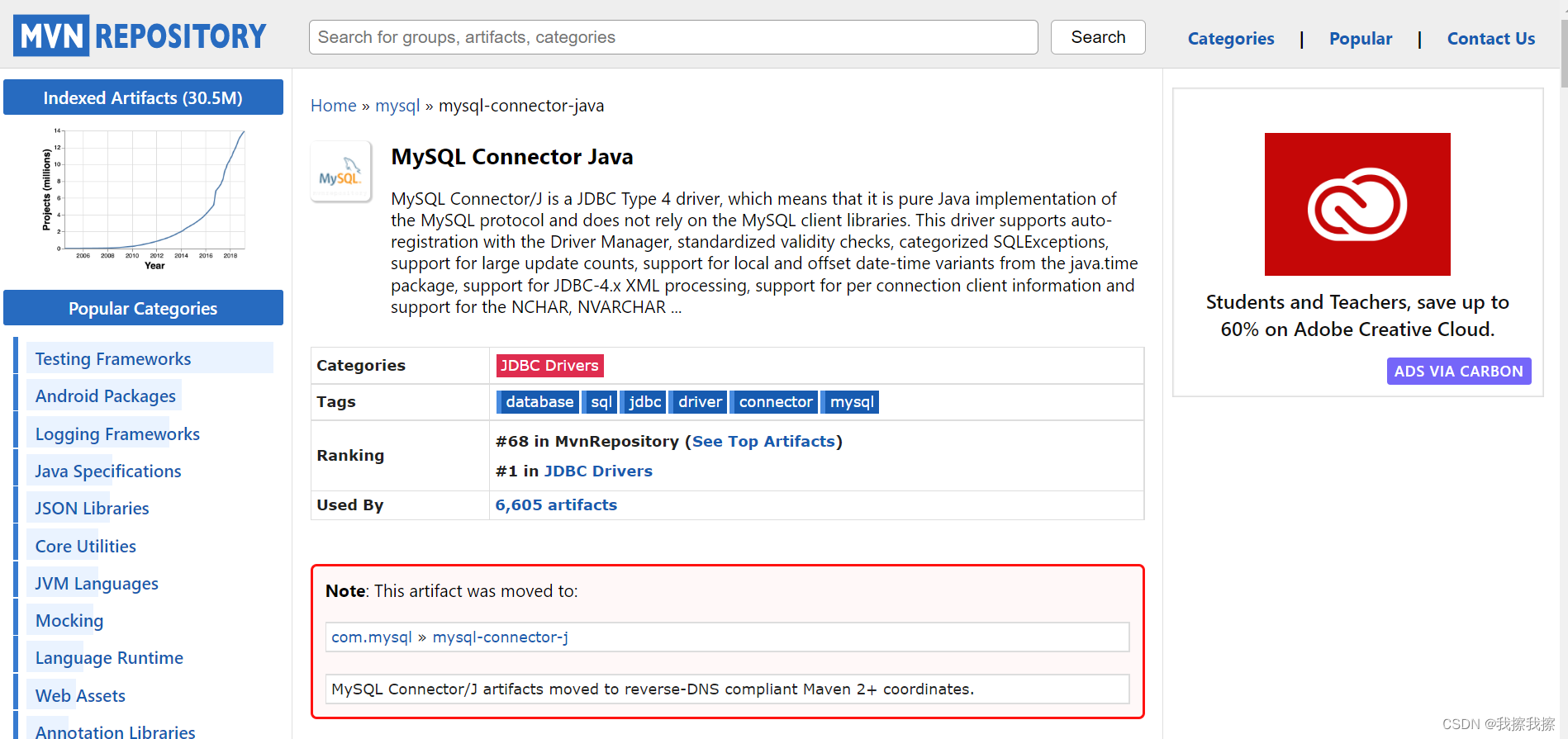Click the MySQL Connector Java title
The image size is (1568, 739).
(512, 157)
